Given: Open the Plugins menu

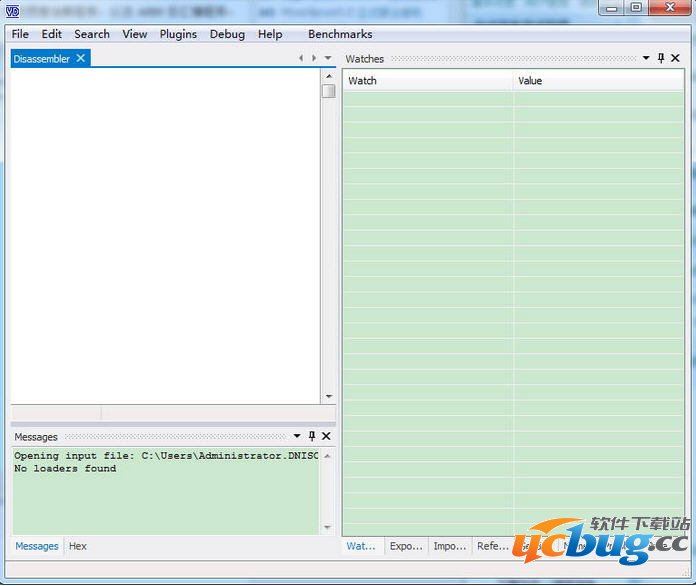Looking at the screenshot, I should click(178, 34).
